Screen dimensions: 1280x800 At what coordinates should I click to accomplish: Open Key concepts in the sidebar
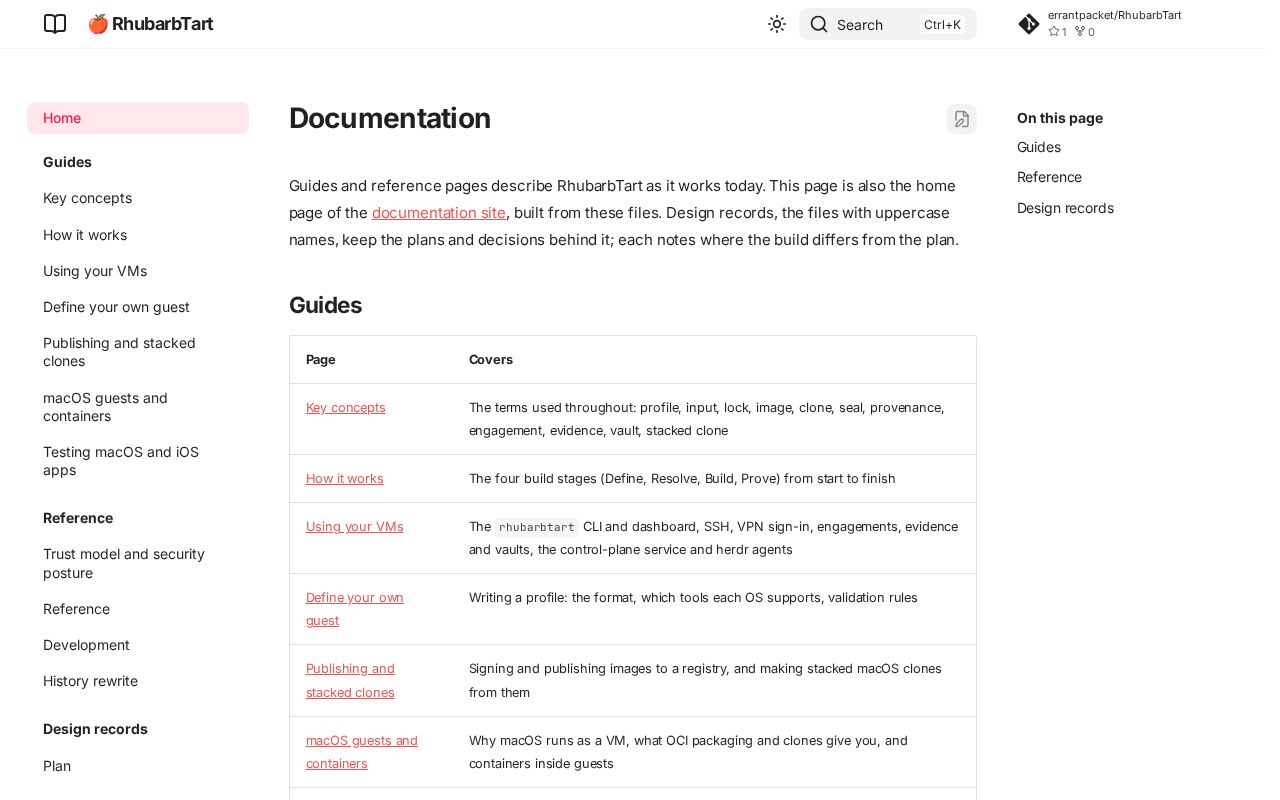87,198
